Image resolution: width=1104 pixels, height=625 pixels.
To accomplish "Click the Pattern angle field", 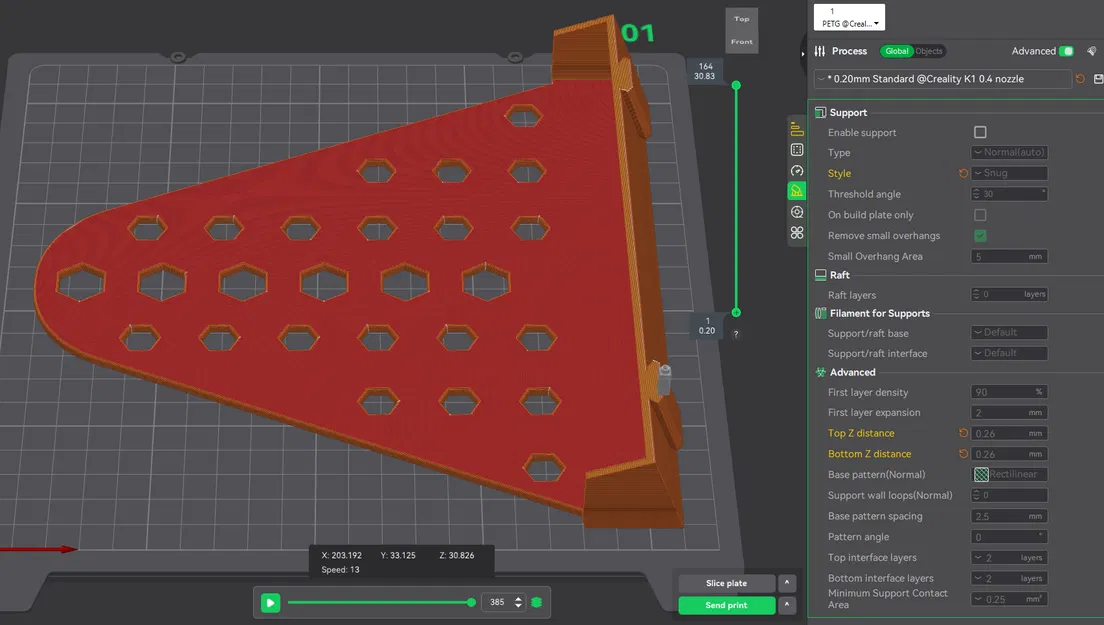I will (1009, 537).
